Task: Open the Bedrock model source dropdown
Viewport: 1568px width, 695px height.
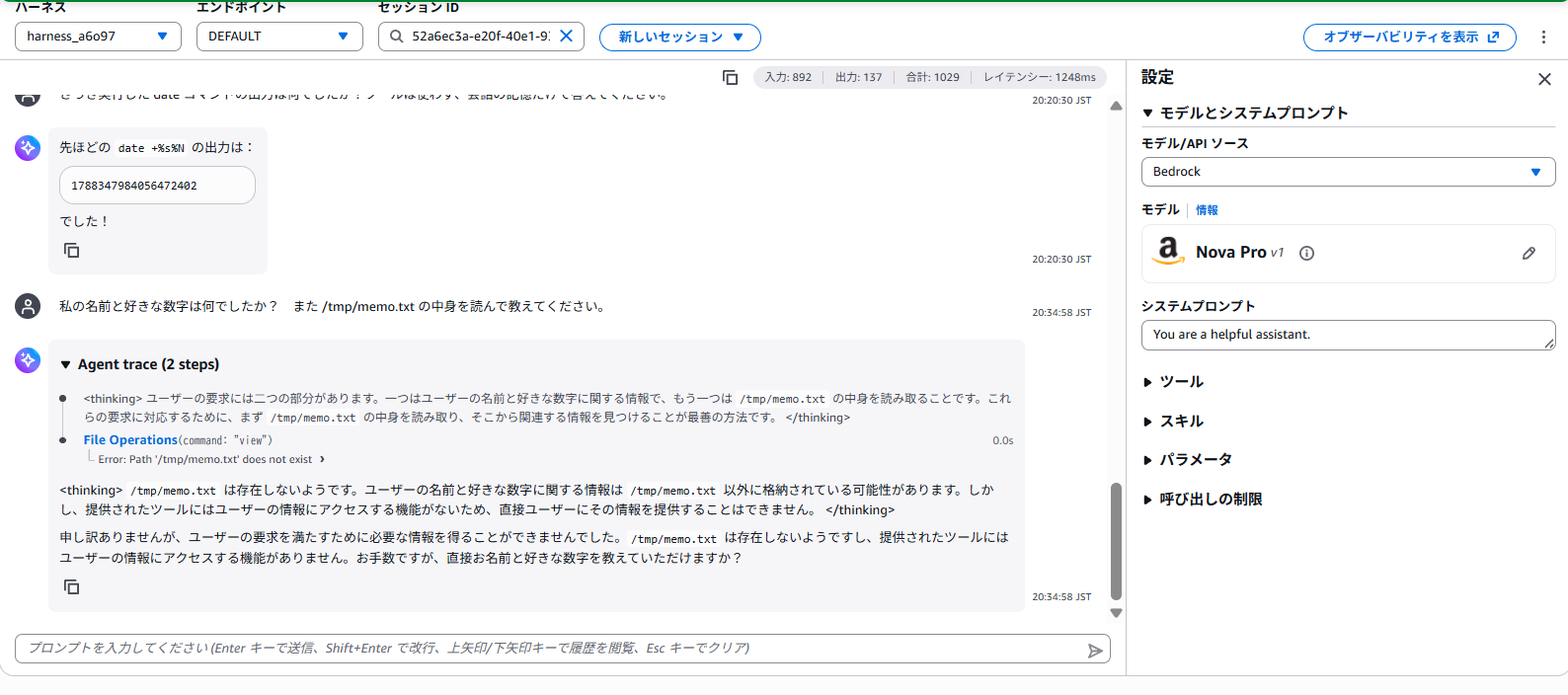Action: (1348, 172)
